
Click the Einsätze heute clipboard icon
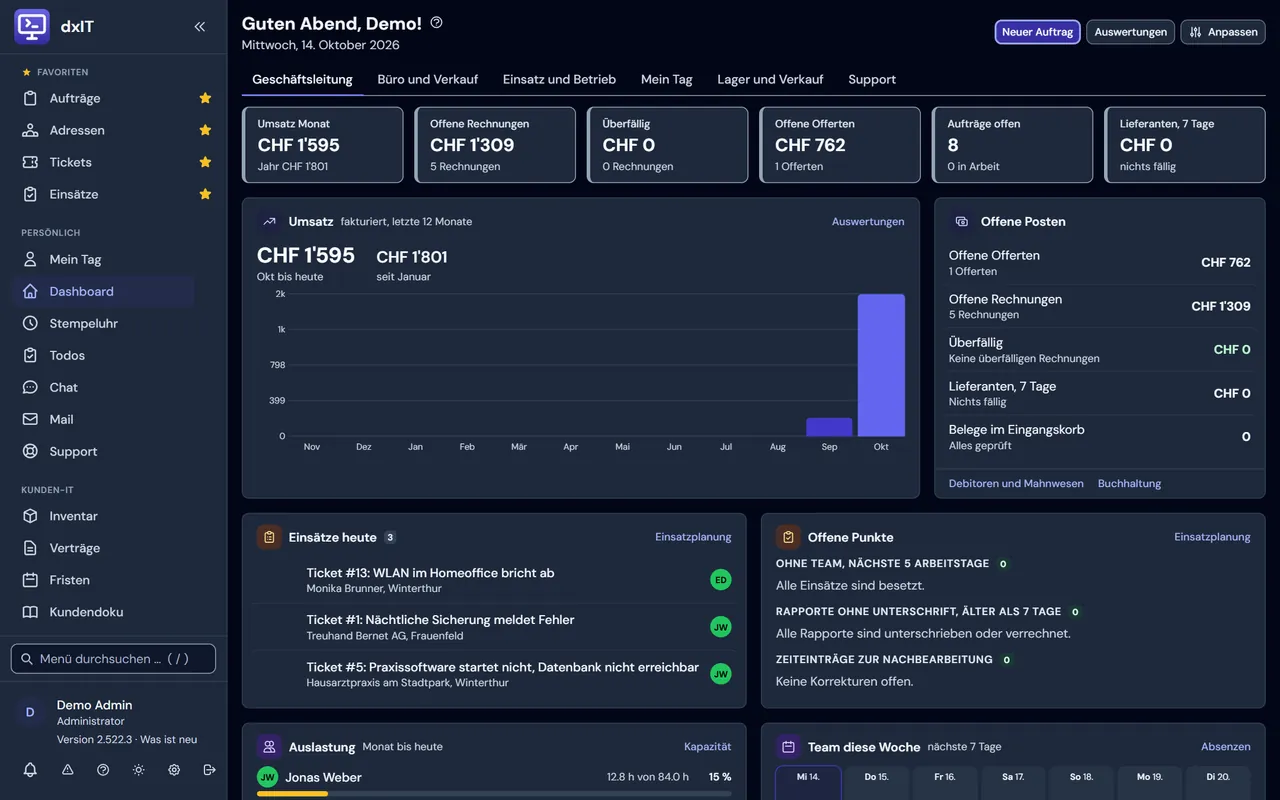pyautogui.click(x=269, y=537)
